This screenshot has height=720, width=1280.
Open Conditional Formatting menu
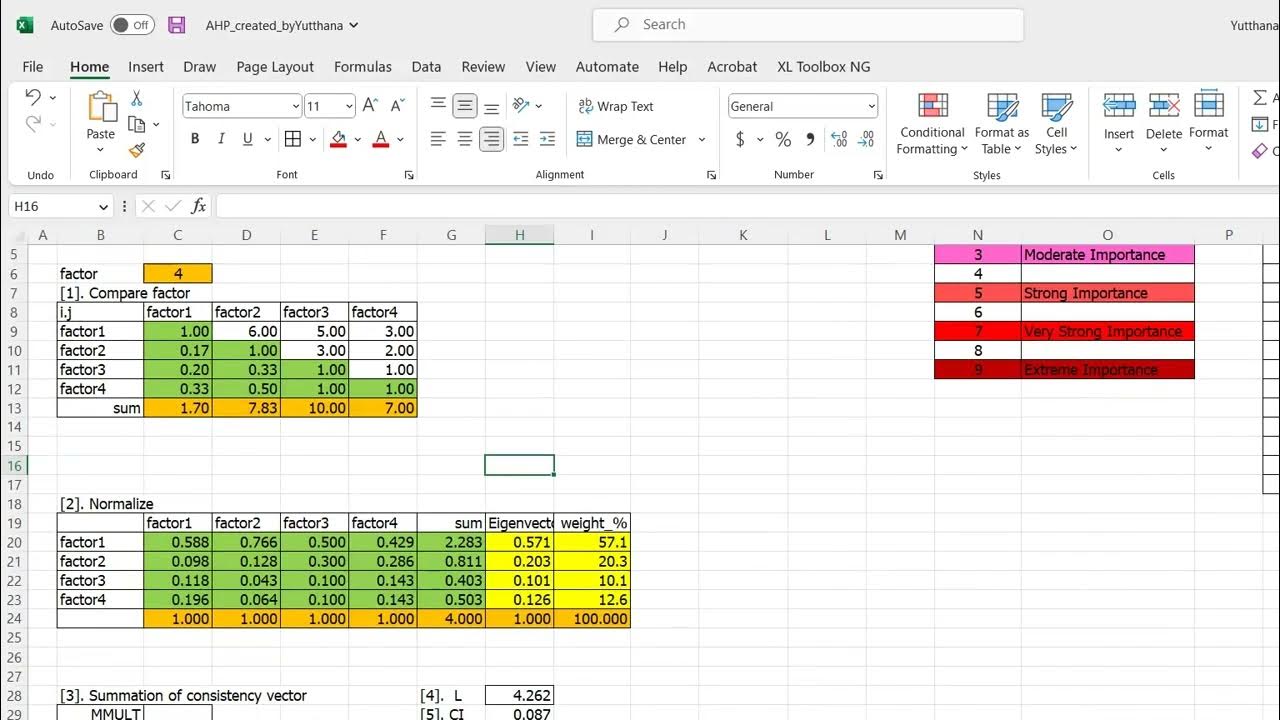[x=932, y=124]
